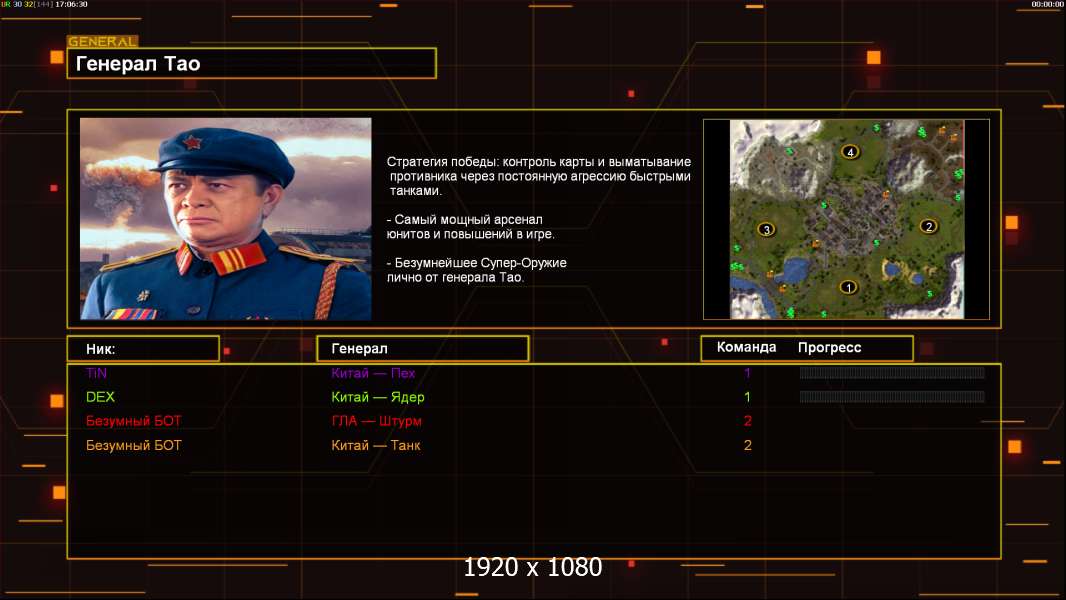Click the 'Безумнейшее Супер-Оружие' bullet text
Screen dimensions: 1066x600
[477, 270]
